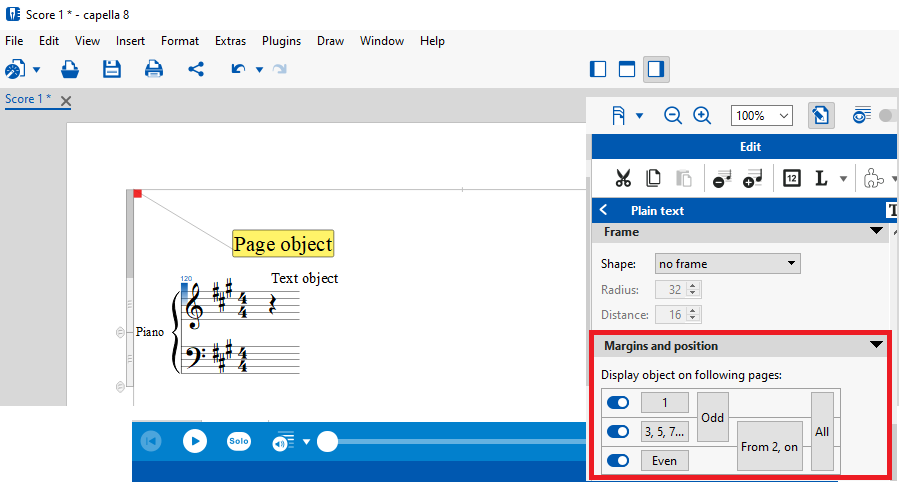Image resolution: width=899 pixels, height=482 pixels.
Task: Toggle the right side panel layout icon
Action: click(656, 69)
